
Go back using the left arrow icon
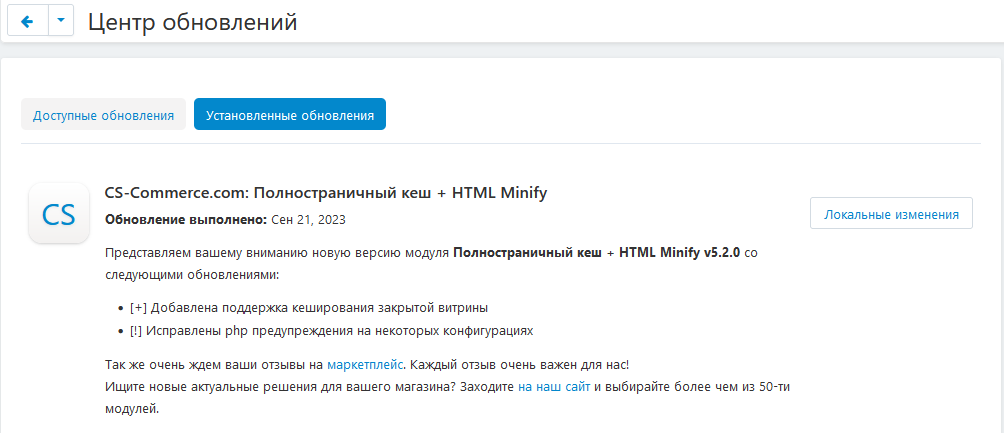point(28,21)
